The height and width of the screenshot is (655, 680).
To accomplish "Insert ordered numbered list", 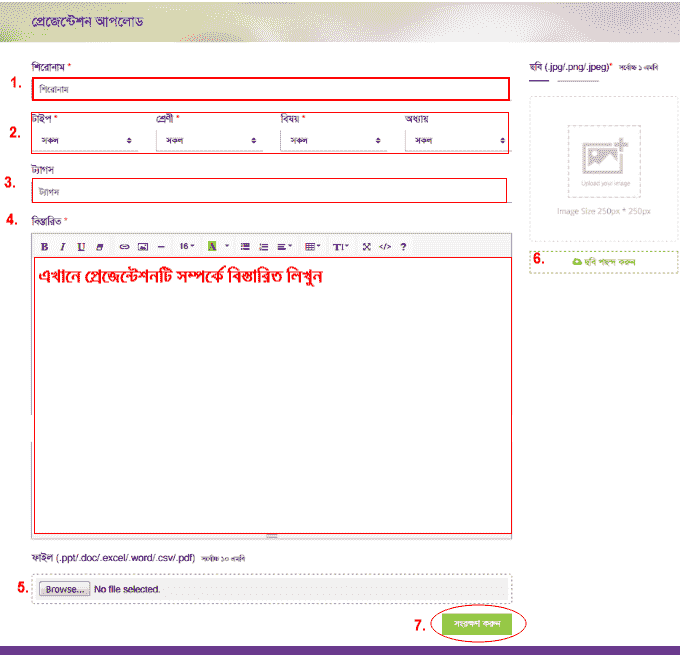I will (x=264, y=246).
